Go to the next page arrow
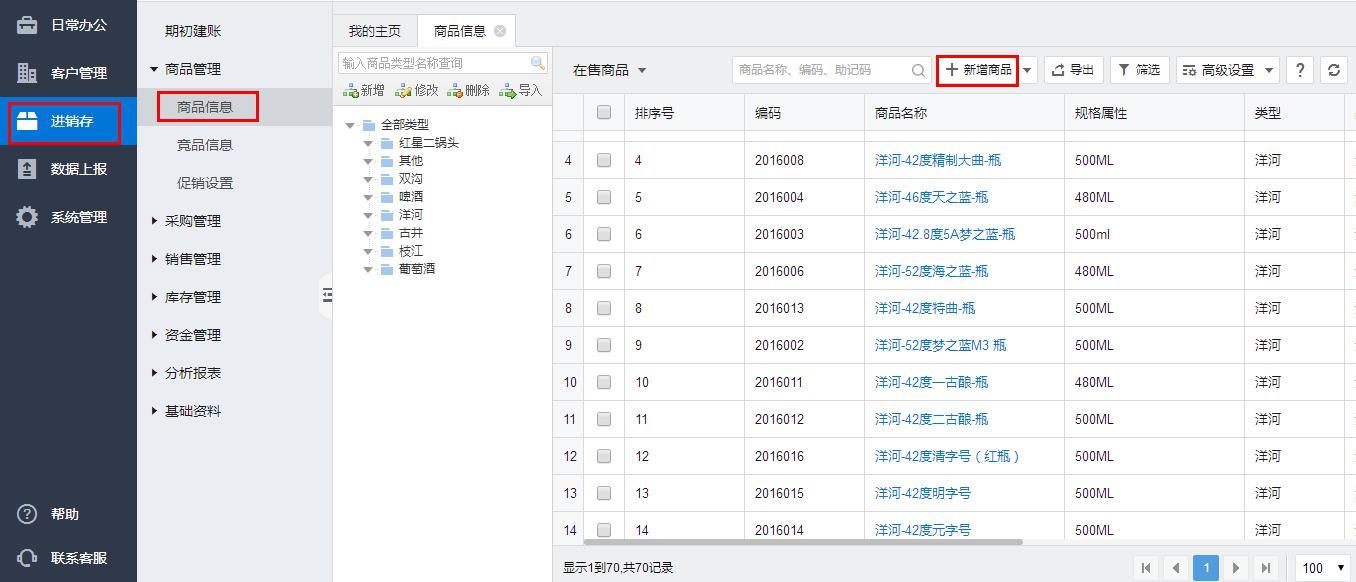Image resolution: width=1356 pixels, height=582 pixels. pyautogui.click(x=1236, y=568)
